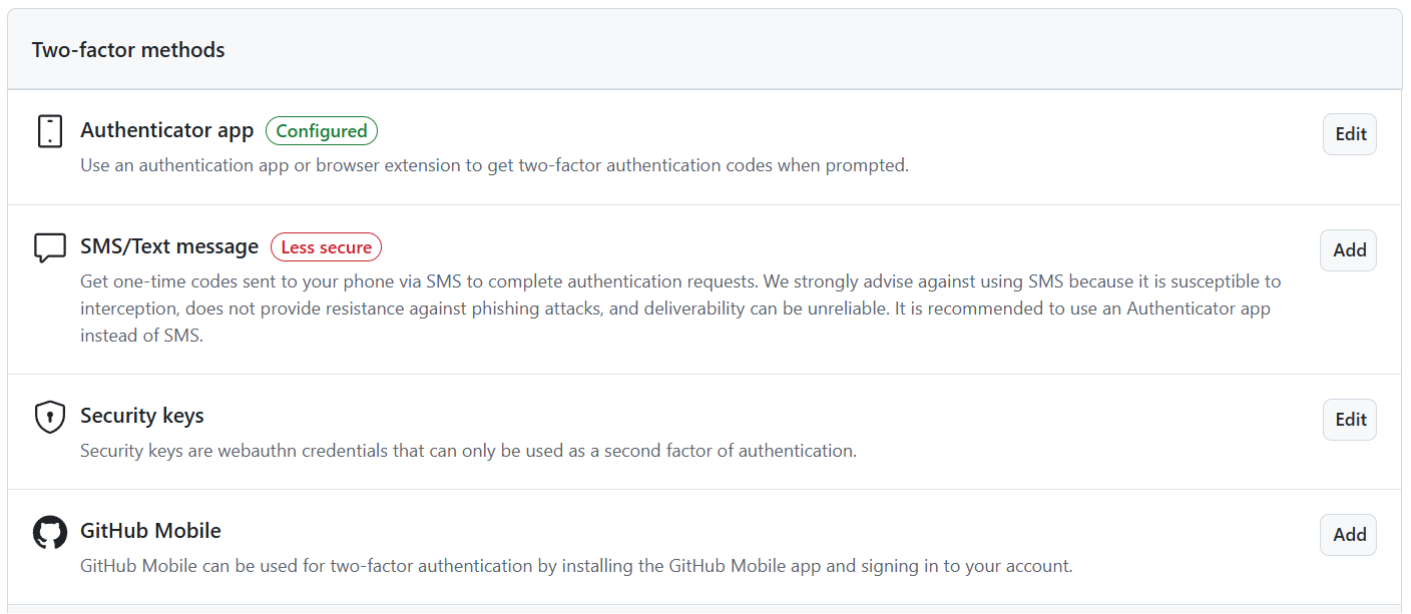Click the Authenticator app phone icon
Screen dimensions: 1411x614
tap(50, 131)
